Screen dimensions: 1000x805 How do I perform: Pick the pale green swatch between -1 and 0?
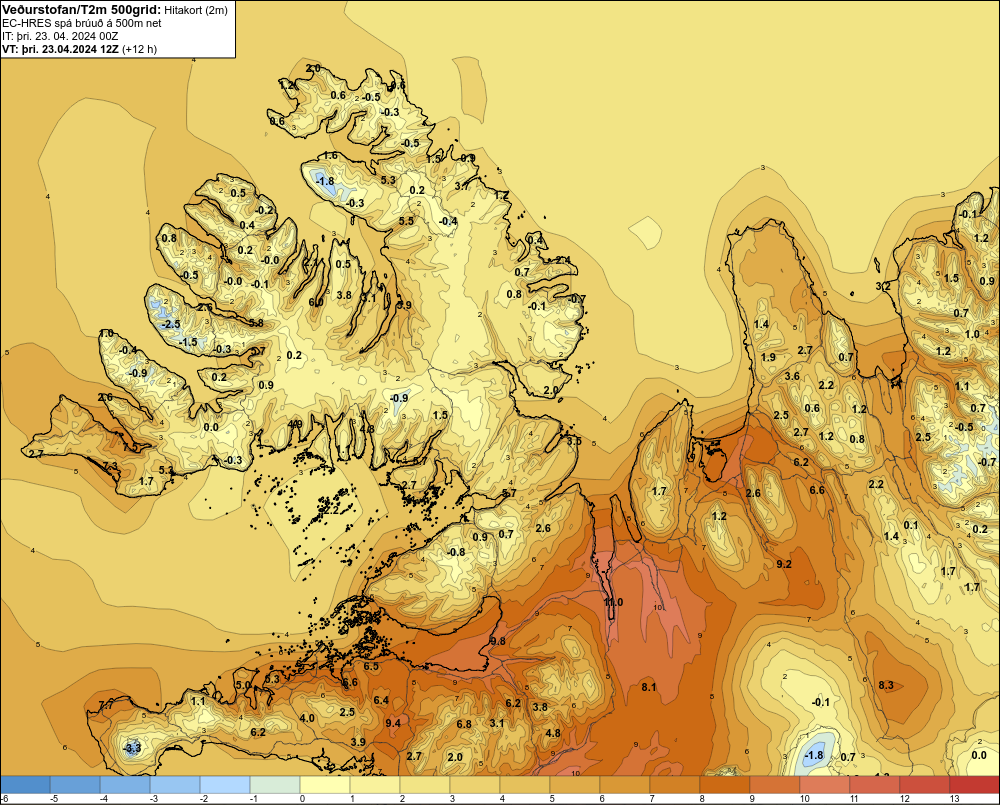pos(275,784)
